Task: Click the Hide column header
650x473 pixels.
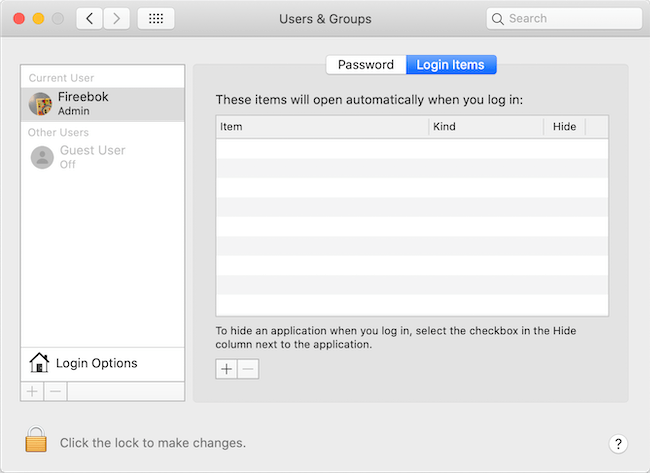Action: pyautogui.click(x=564, y=127)
